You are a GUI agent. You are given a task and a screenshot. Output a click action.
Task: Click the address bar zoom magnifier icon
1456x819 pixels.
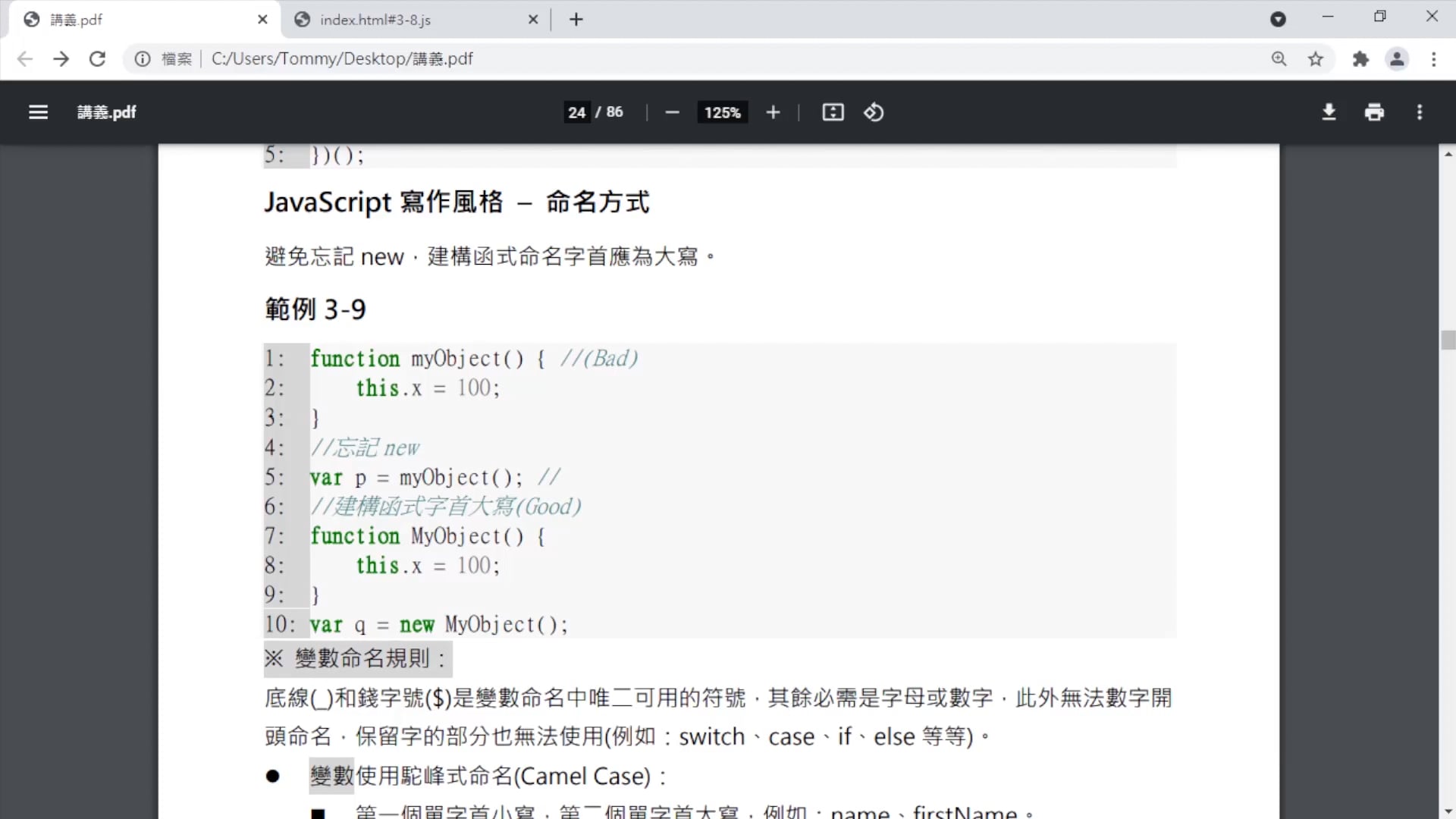click(1279, 59)
